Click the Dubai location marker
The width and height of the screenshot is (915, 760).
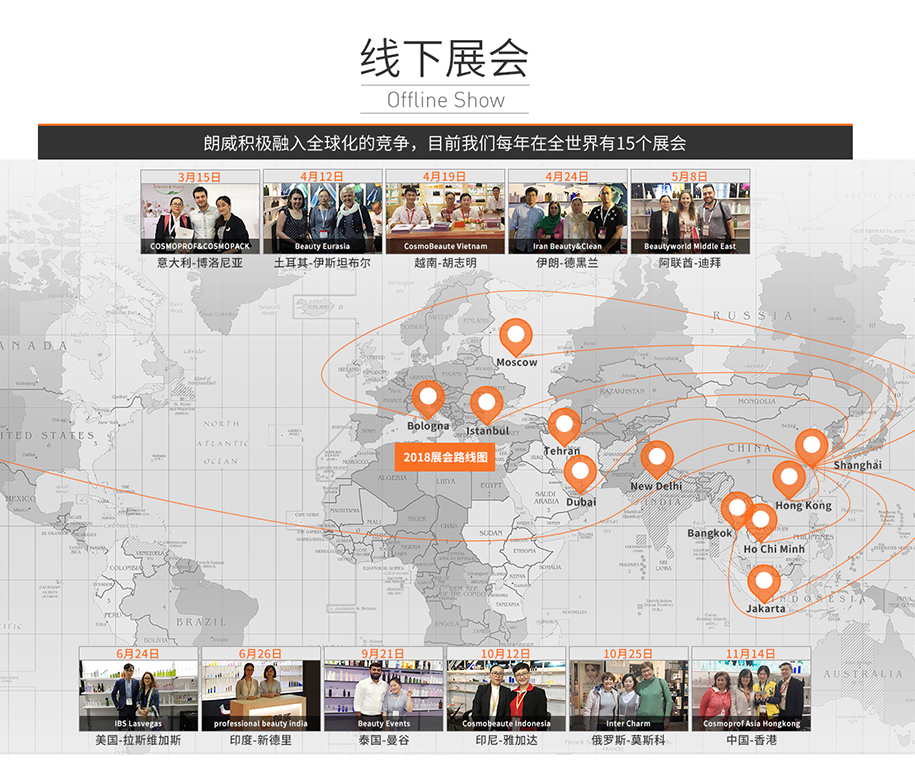click(580, 473)
